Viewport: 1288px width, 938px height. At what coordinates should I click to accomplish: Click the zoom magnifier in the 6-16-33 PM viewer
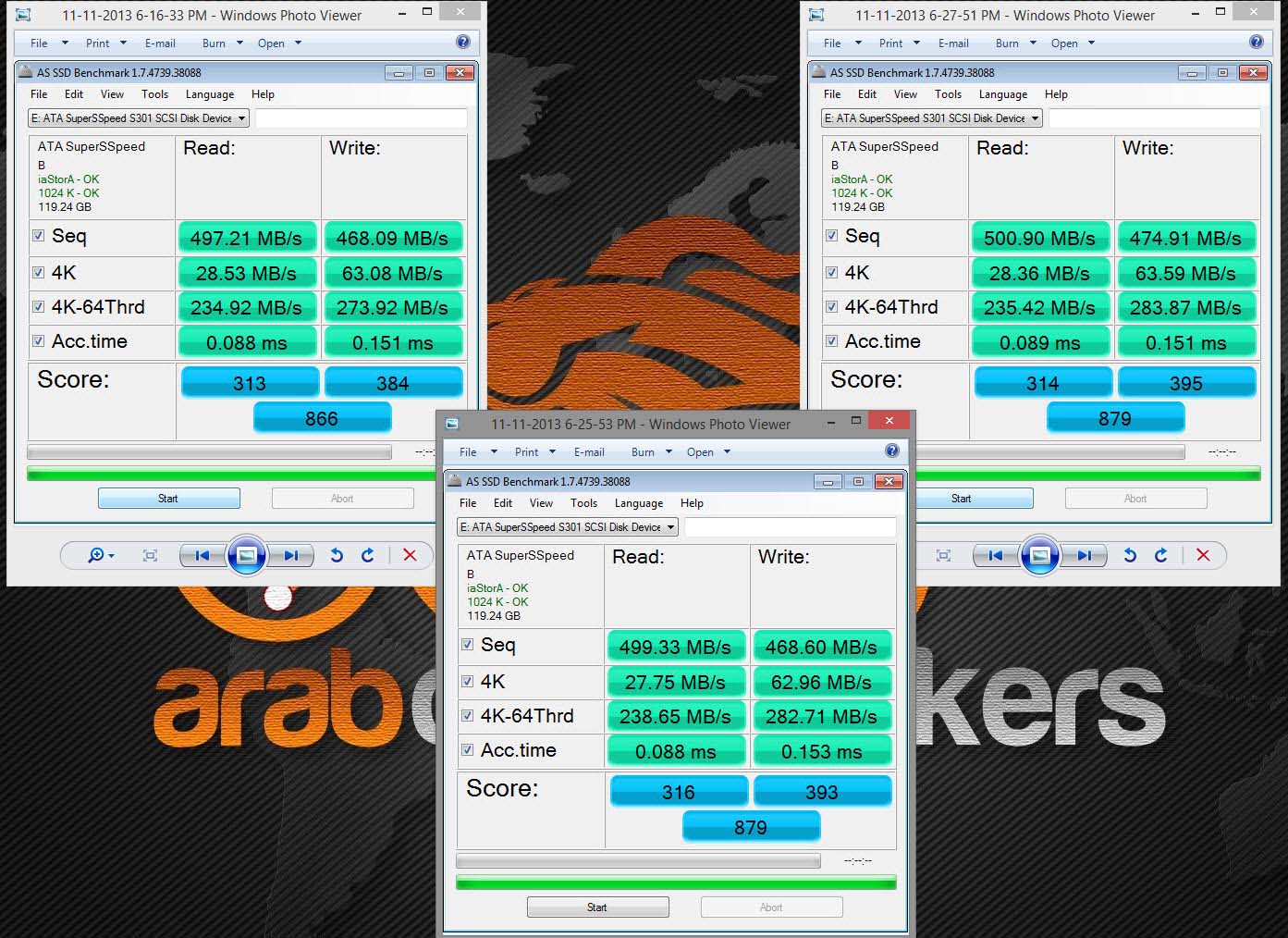(x=96, y=555)
